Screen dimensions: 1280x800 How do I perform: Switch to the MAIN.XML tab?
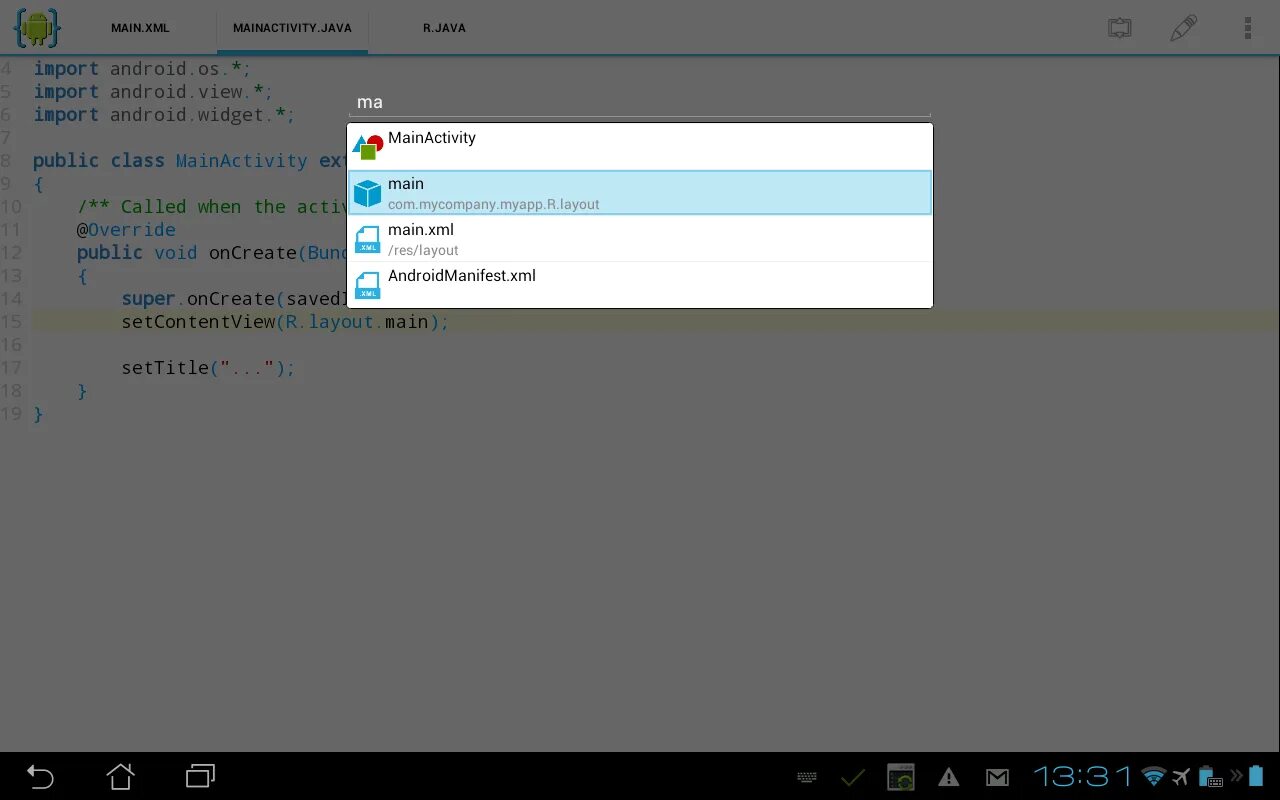140,28
